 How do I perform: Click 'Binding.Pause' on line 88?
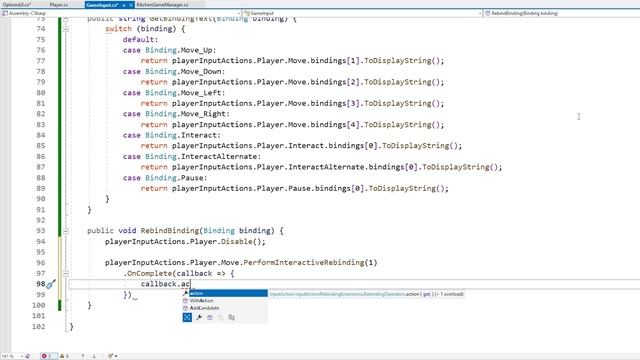174,178
